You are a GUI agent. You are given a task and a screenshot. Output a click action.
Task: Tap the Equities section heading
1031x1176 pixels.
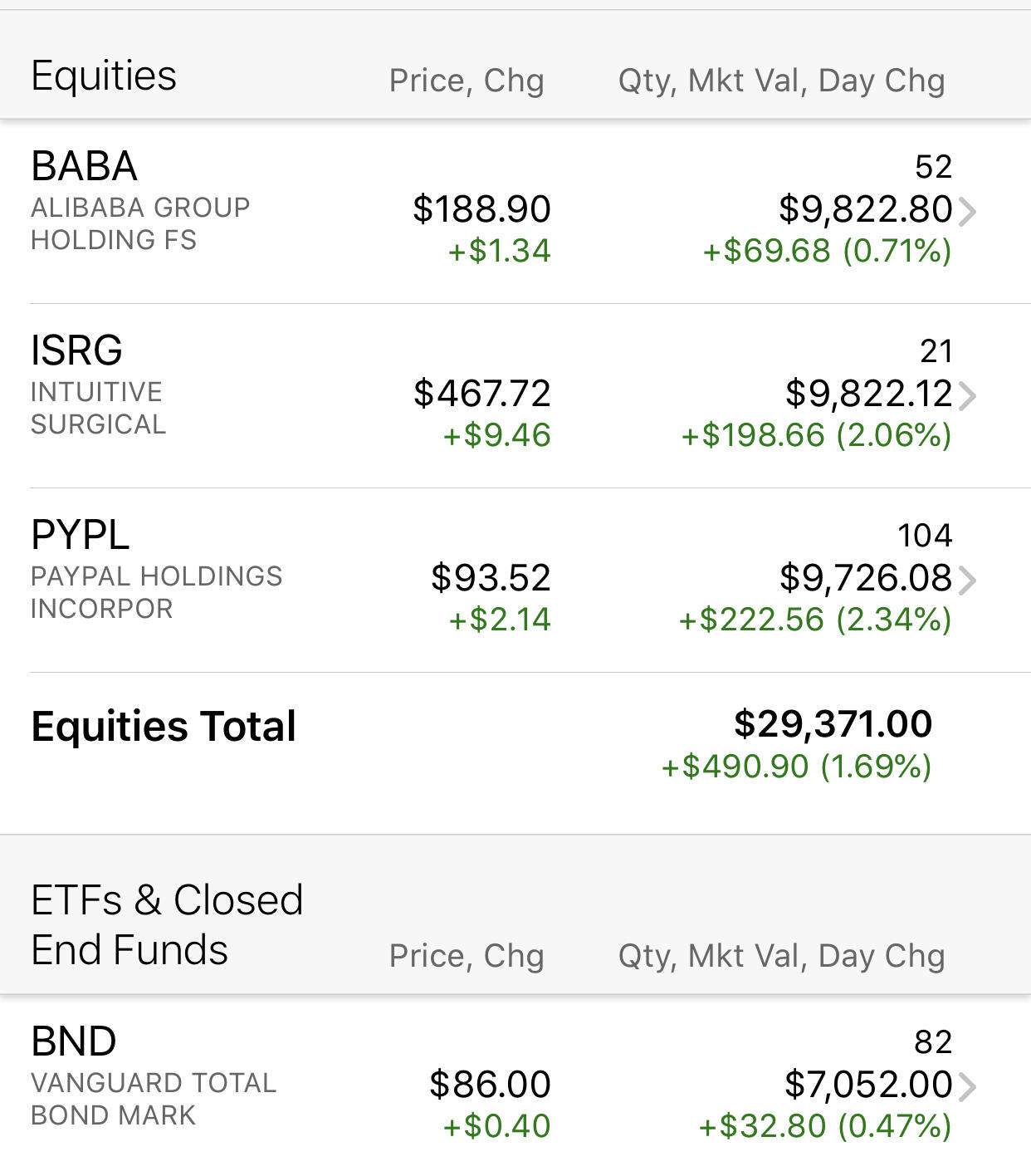pyautogui.click(x=104, y=76)
